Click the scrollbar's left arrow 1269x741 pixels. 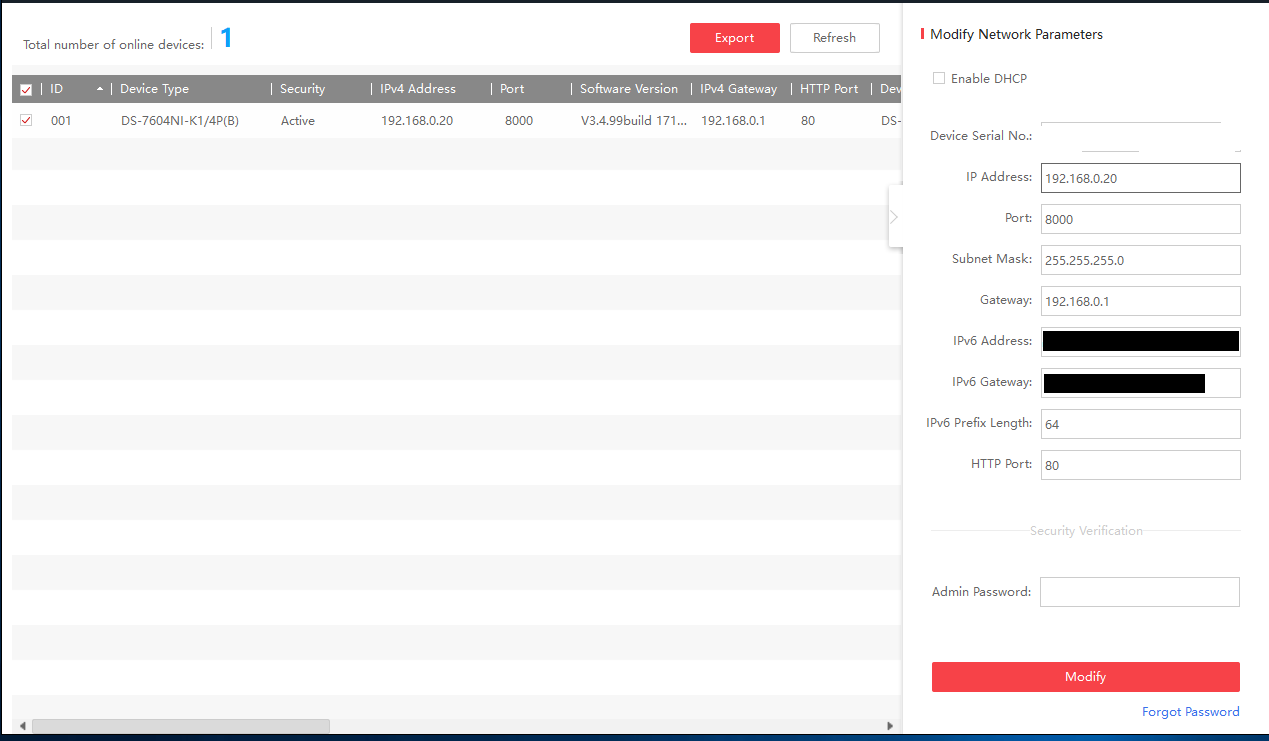[22, 725]
